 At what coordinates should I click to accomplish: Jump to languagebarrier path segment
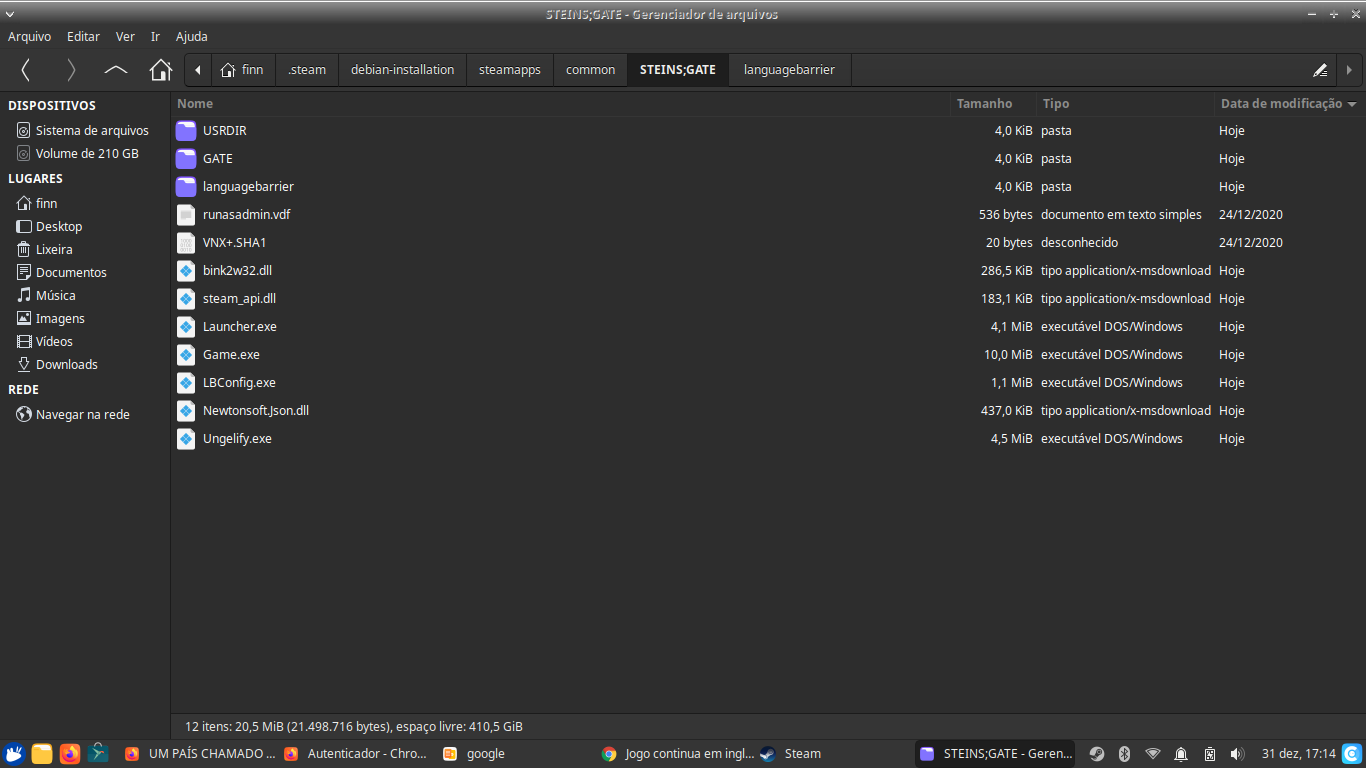[789, 70]
